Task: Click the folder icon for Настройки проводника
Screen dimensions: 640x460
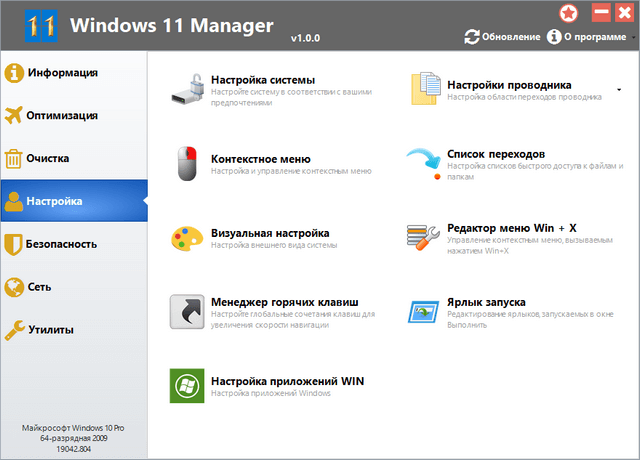Action: point(424,88)
